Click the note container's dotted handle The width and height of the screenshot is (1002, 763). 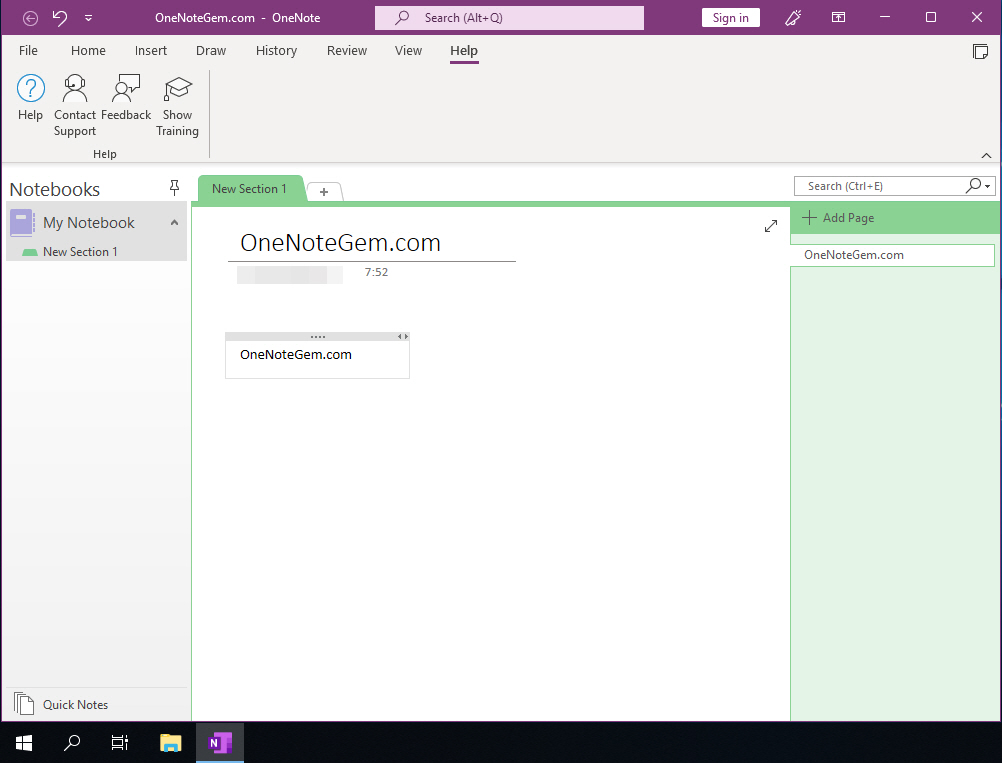tap(318, 337)
